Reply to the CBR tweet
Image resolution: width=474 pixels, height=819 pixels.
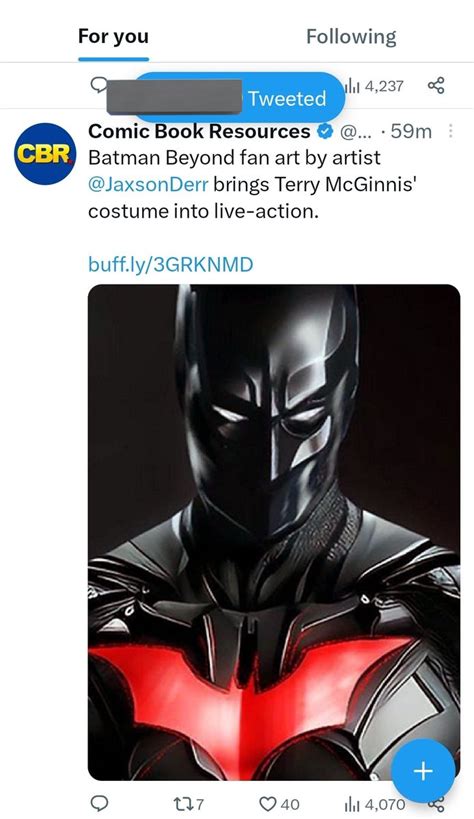[x=99, y=803]
